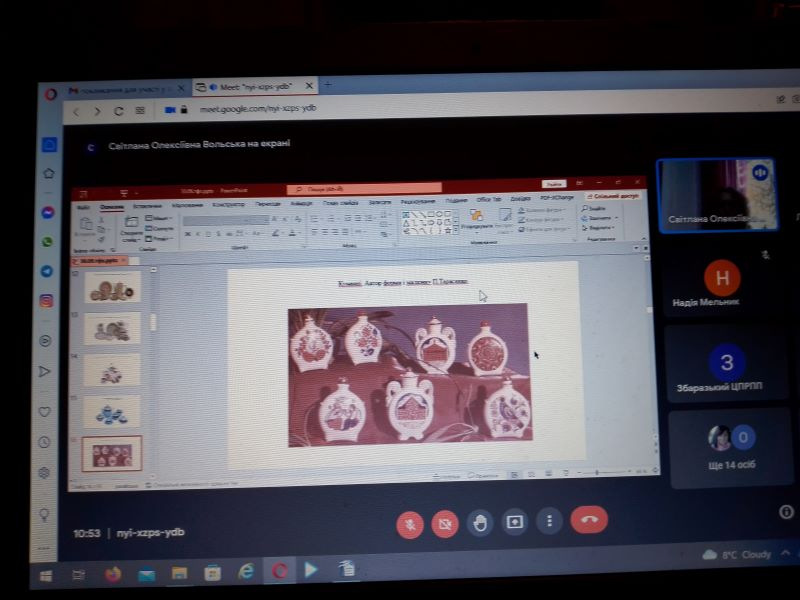The width and height of the screenshot is (800, 600).
Task: Click Opera icon on the taskbar
Action: click(x=279, y=570)
